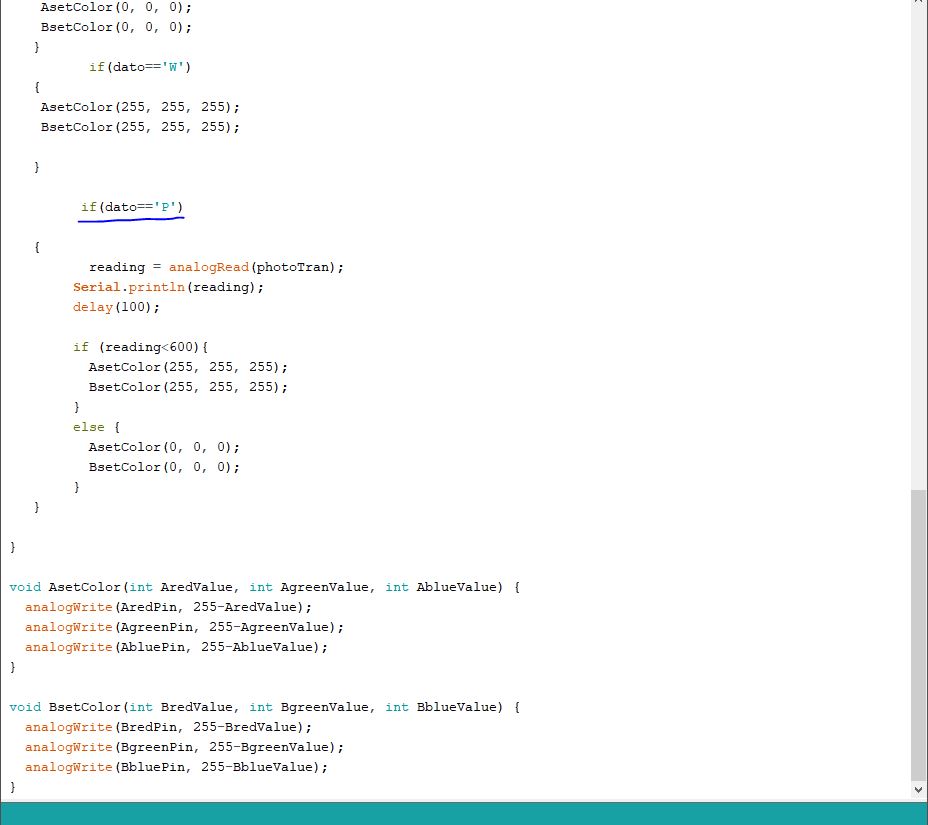Click BsetColor(255, 255, 255); under reading<600

tap(188, 387)
